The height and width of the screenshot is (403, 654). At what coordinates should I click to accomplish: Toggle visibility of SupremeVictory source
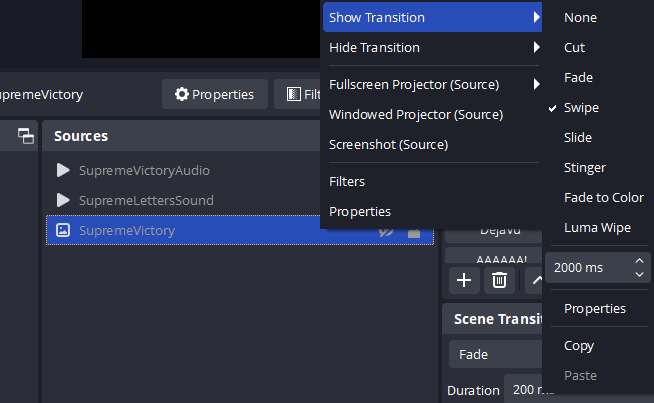(386, 232)
